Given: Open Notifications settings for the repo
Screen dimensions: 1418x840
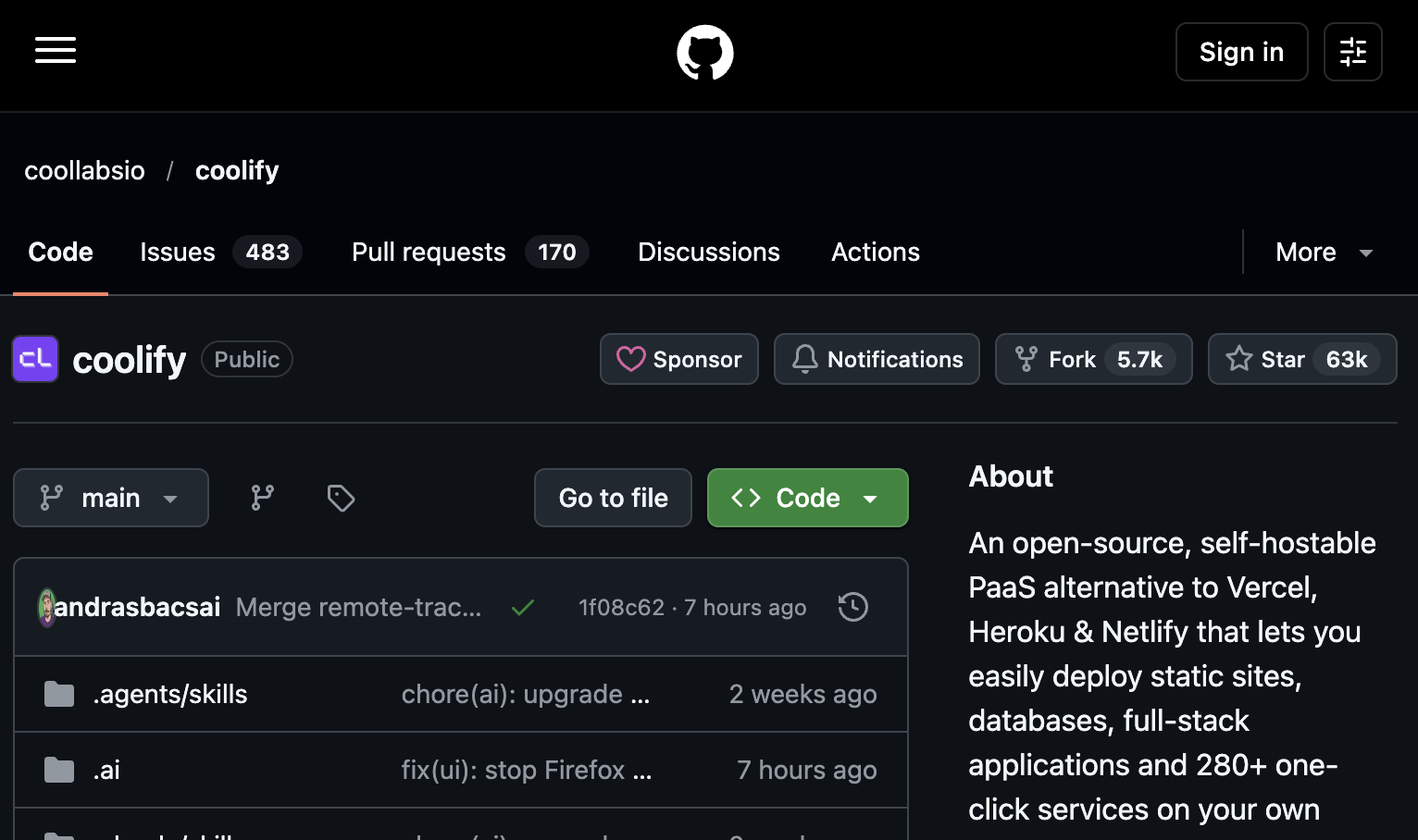Looking at the screenshot, I should (877, 359).
